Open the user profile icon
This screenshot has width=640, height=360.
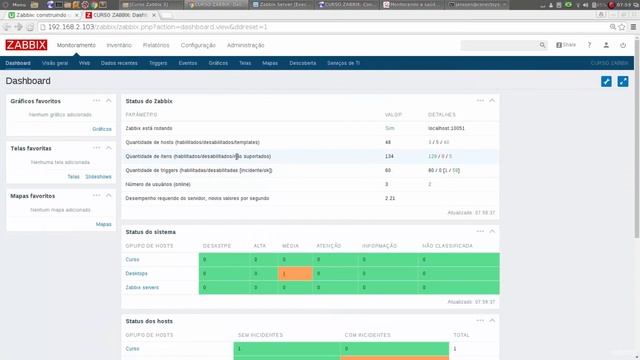click(x=606, y=45)
